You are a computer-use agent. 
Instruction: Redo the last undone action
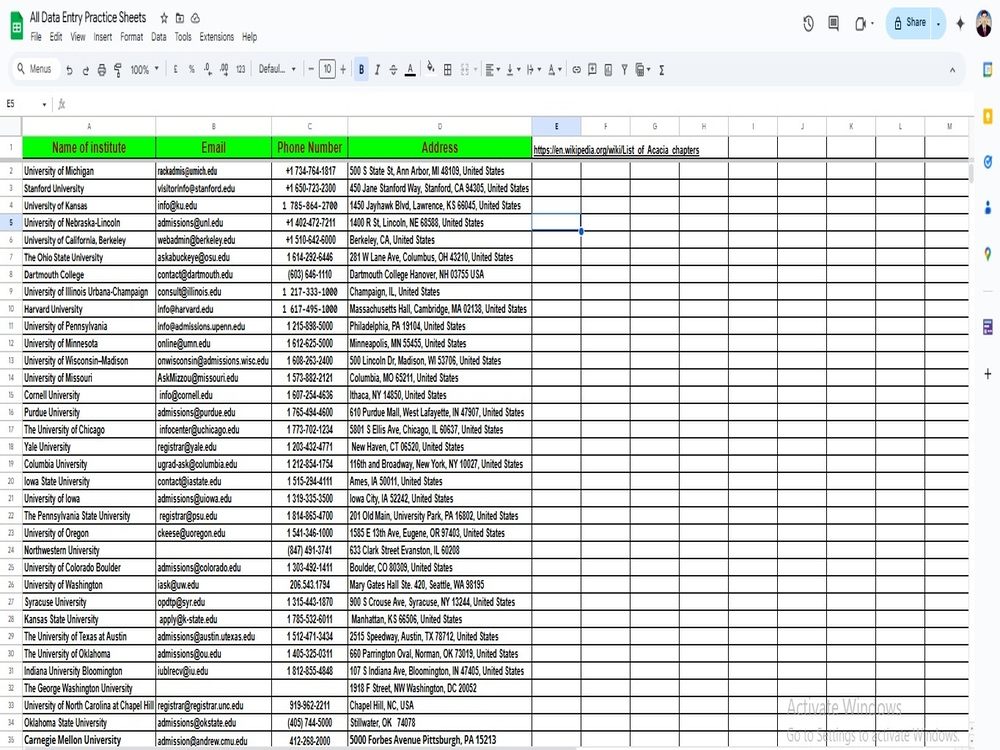[x=85, y=70]
